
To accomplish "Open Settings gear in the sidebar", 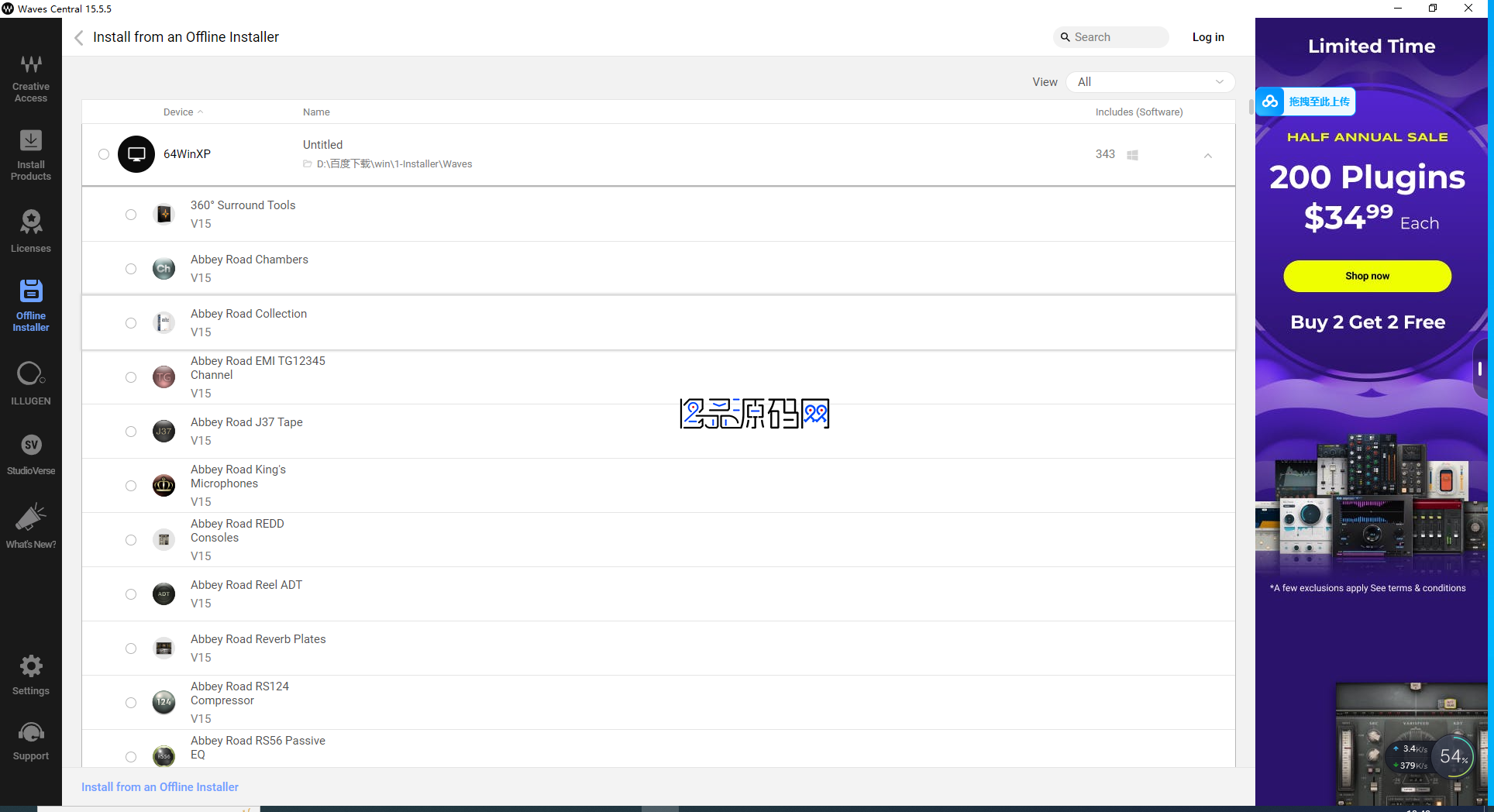I will click(x=31, y=676).
